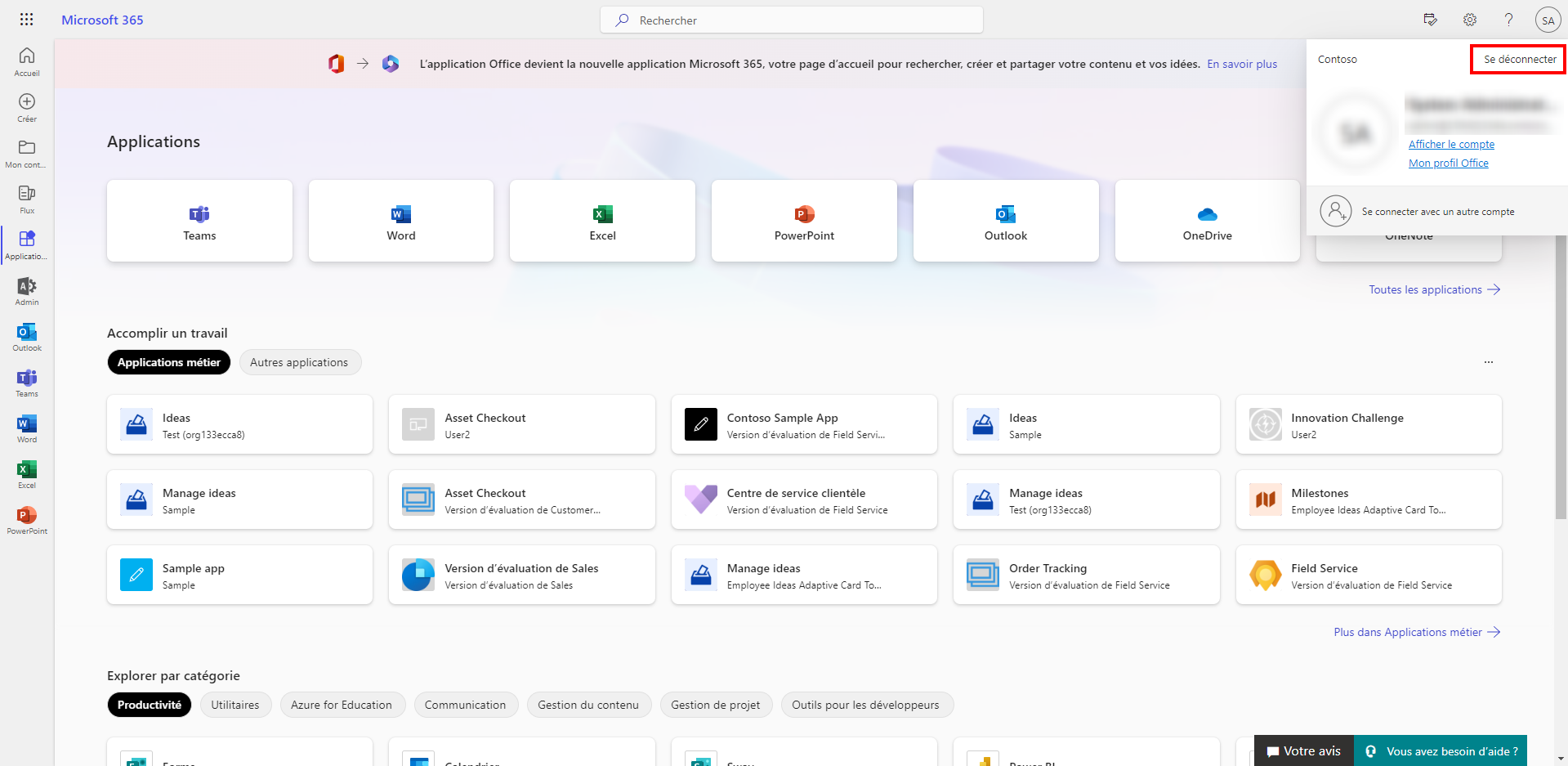The image size is (1568, 766).
Task: Launch PowerPoint from the left sidebar
Action: click(x=27, y=520)
